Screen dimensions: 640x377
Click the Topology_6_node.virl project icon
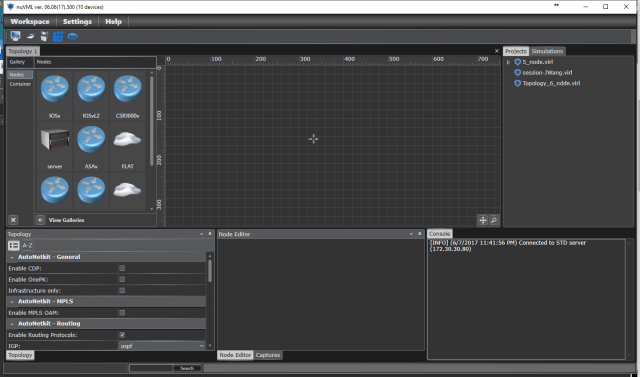click(x=518, y=83)
